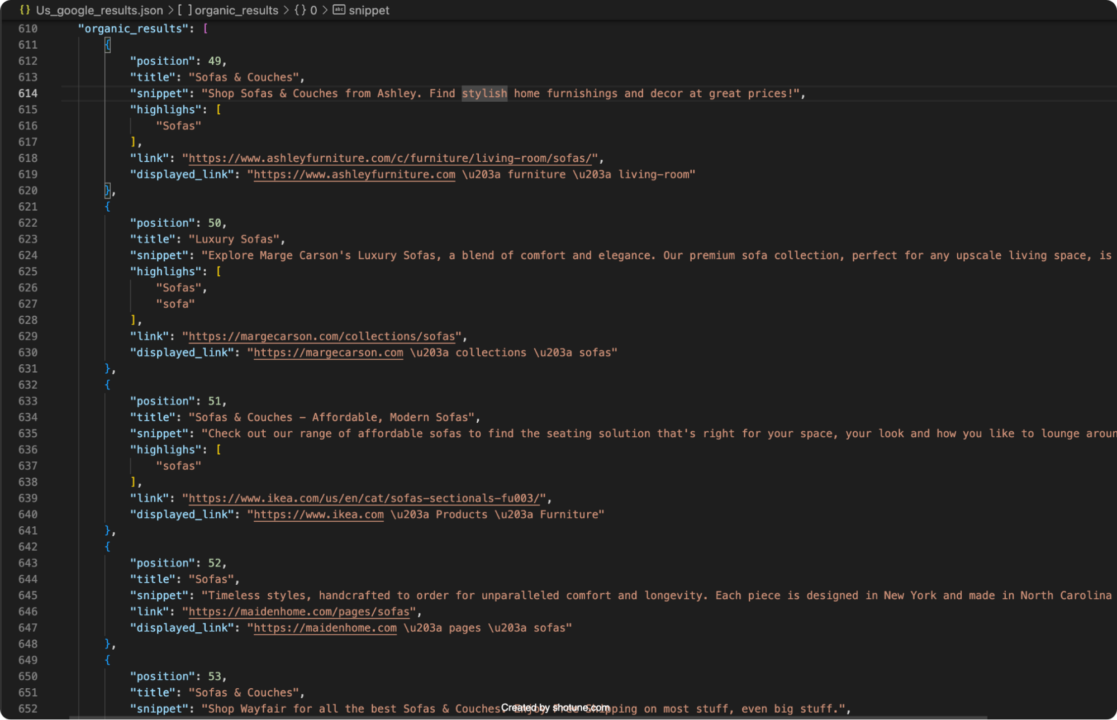Open the ashleyfurniture.com sofas link on line 618
The image size is (1117, 720).
click(390, 158)
